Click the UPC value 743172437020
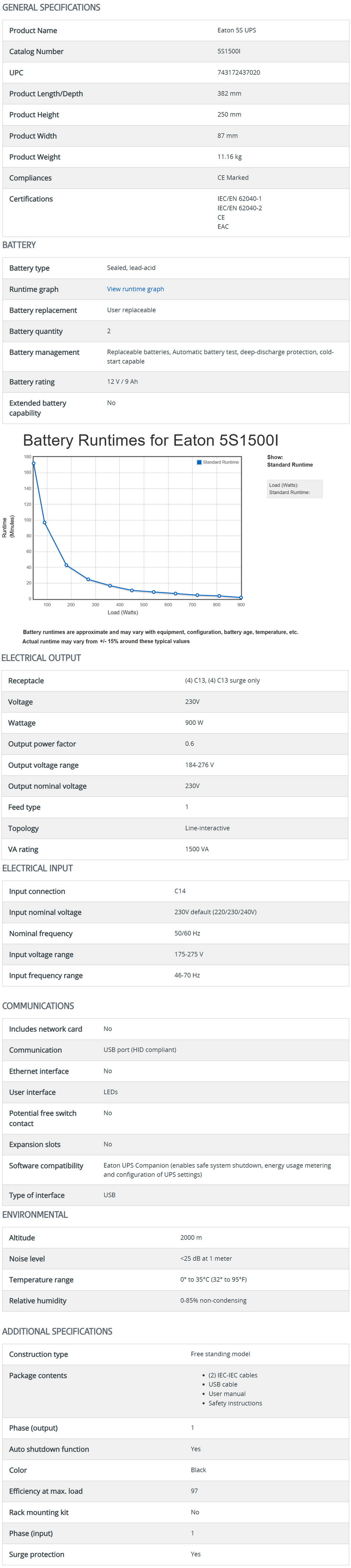The image size is (351, 1568). [x=238, y=72]
